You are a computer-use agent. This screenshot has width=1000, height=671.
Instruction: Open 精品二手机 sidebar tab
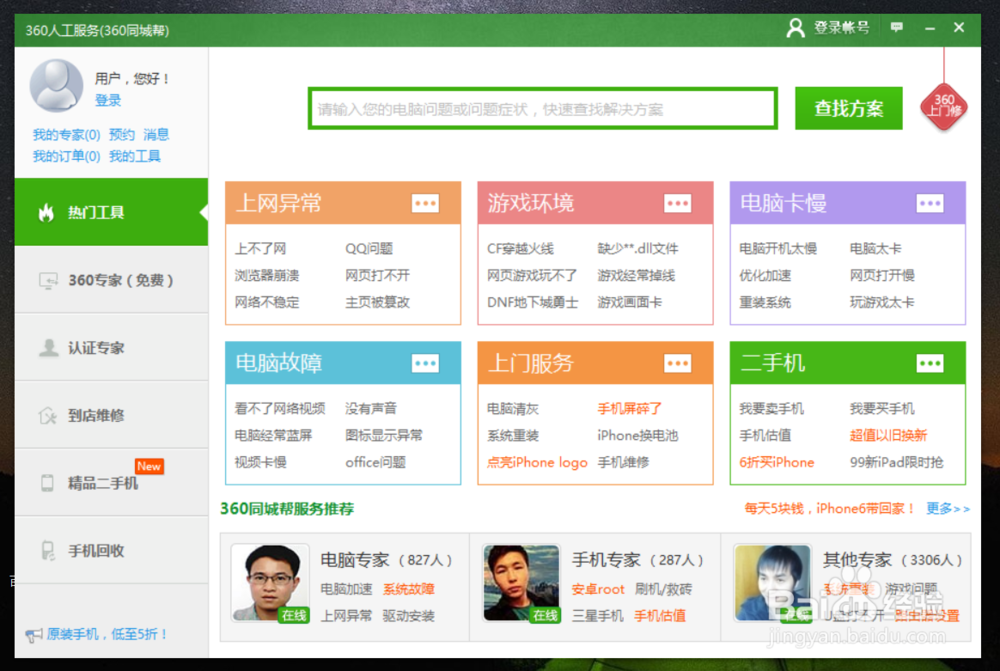[112, 483]
